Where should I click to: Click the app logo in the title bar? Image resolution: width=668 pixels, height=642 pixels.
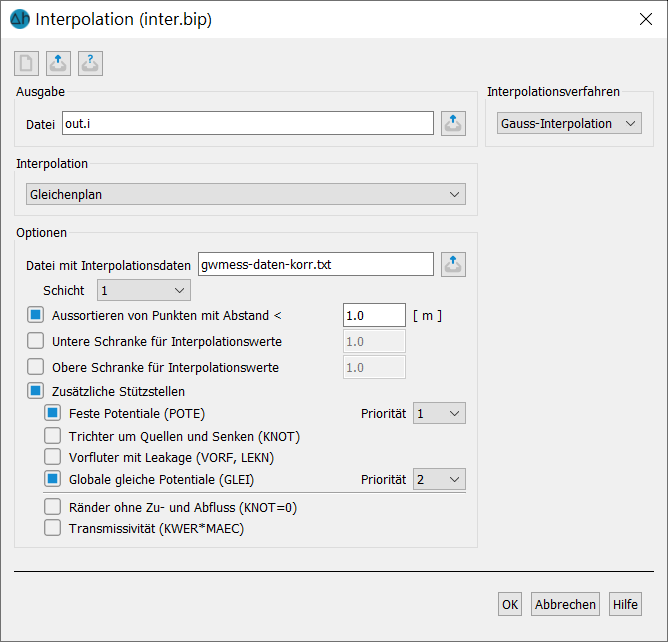click(20, 19)
